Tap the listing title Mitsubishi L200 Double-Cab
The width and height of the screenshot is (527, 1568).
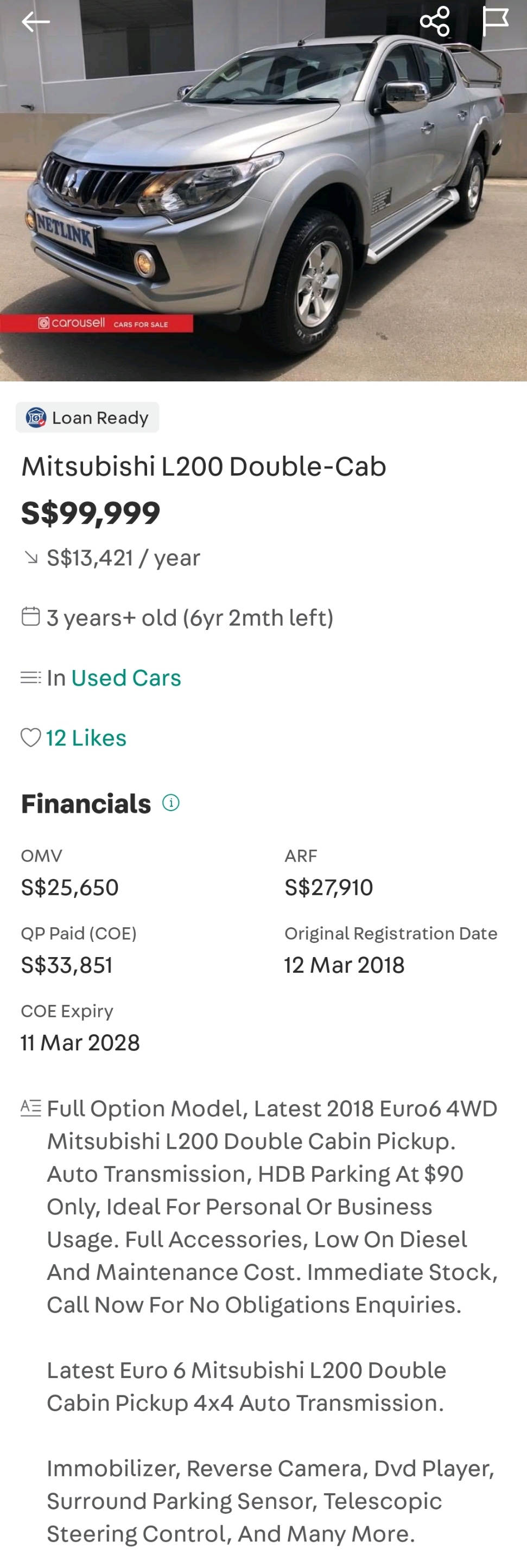coord(204,466)
